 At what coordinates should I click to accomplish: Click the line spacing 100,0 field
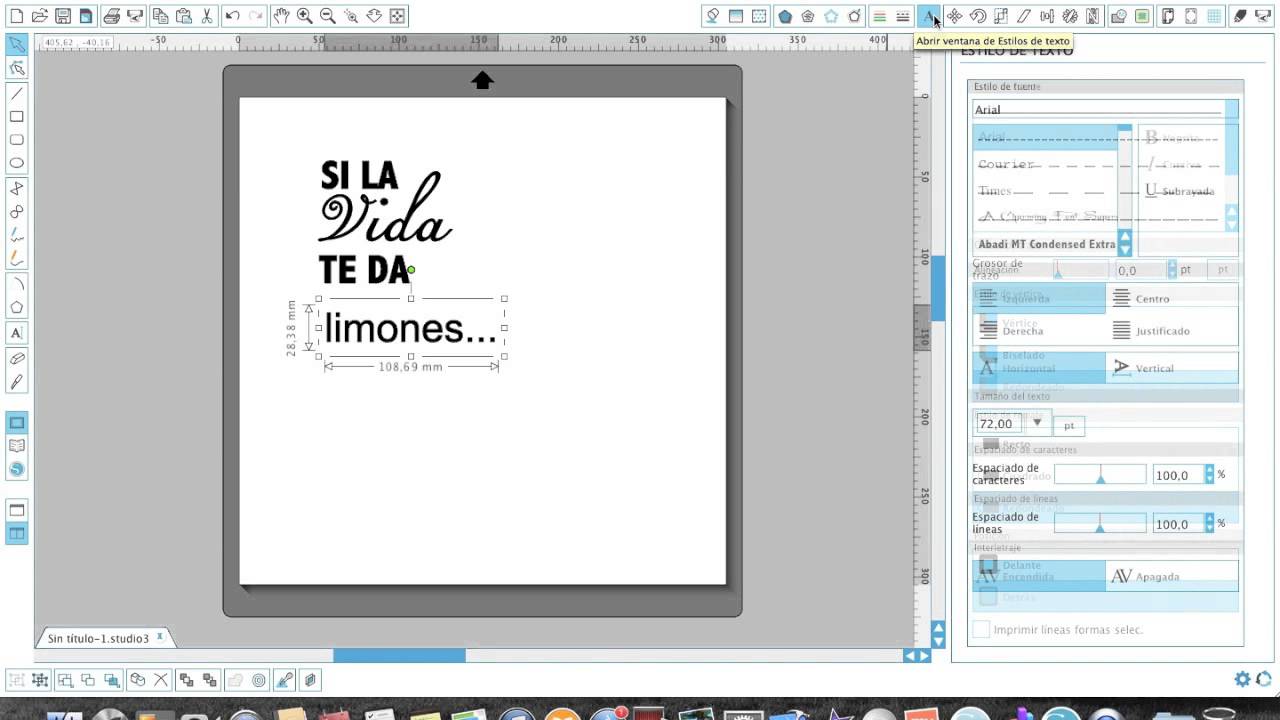(1178, 524)
